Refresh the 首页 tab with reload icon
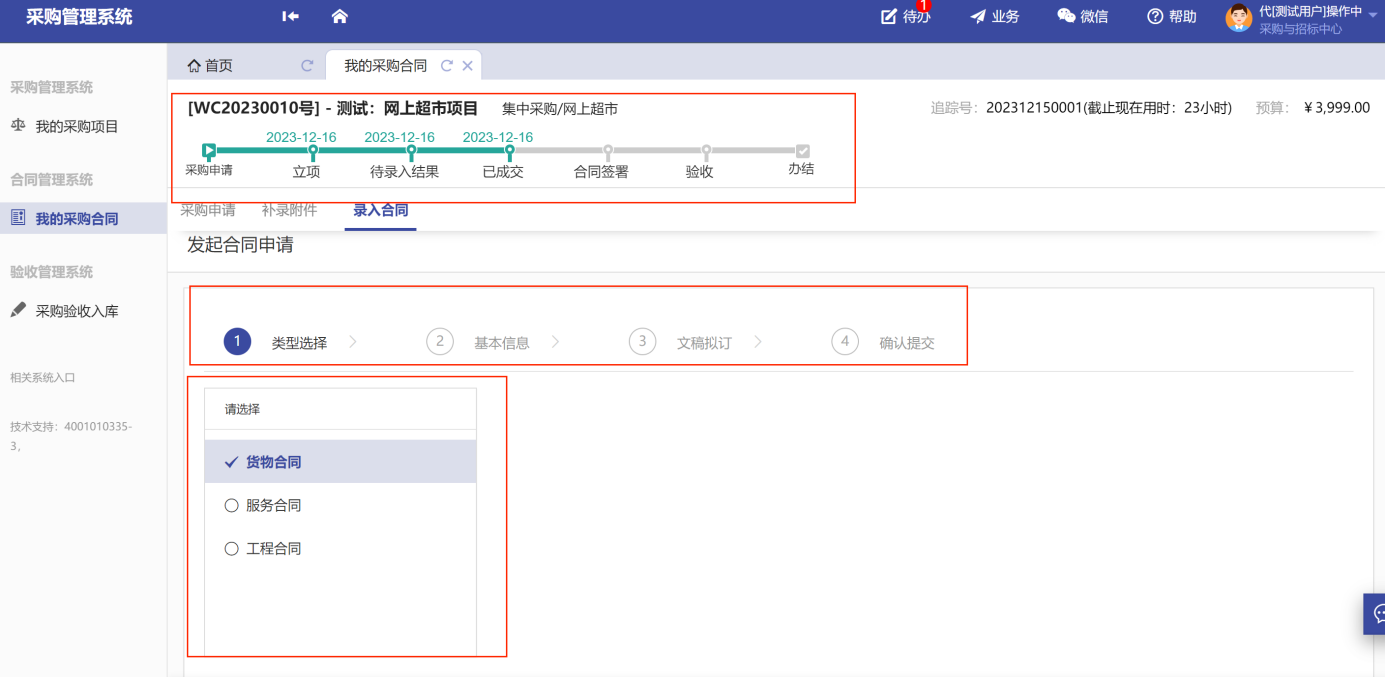The height and width of the screenshot is (677, 1385). (x=307, y=66)
